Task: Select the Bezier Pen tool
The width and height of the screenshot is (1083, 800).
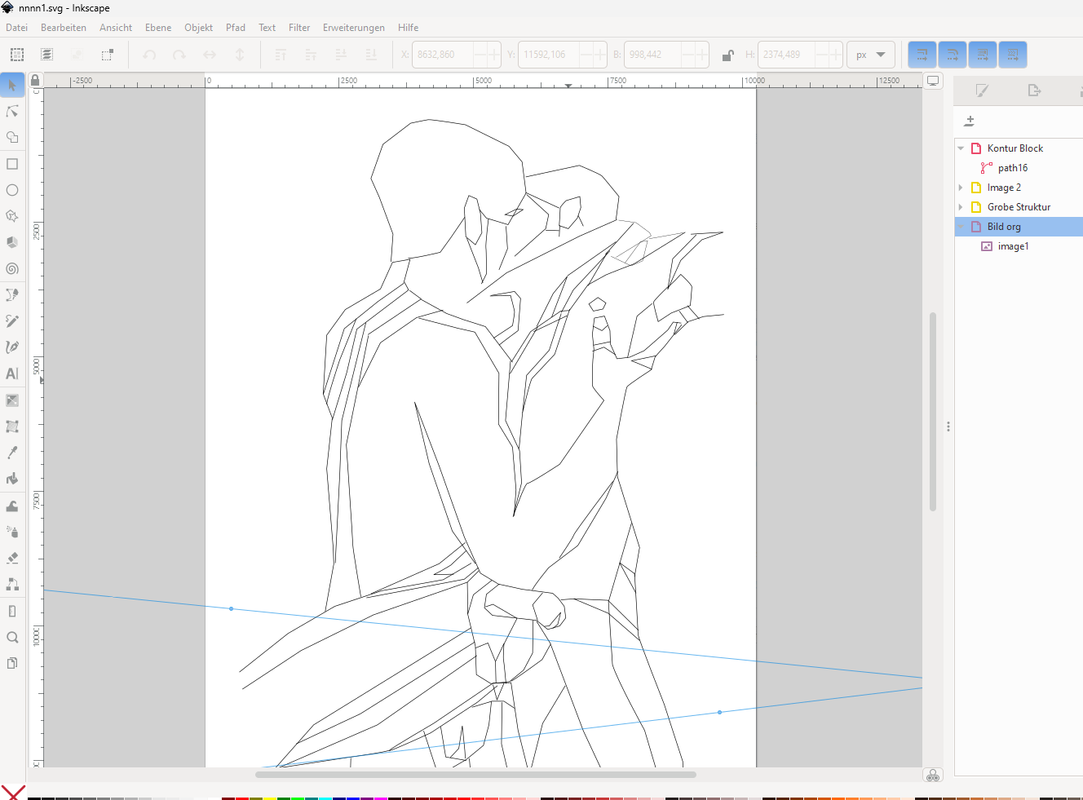Action: click(x=12, y=295)
